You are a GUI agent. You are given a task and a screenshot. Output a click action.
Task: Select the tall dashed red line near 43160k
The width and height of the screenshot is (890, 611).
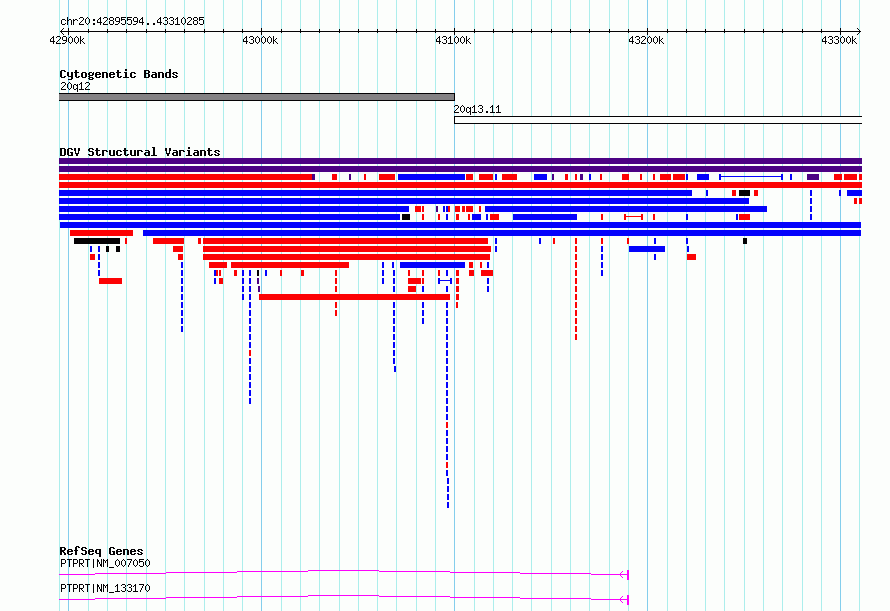576,289
